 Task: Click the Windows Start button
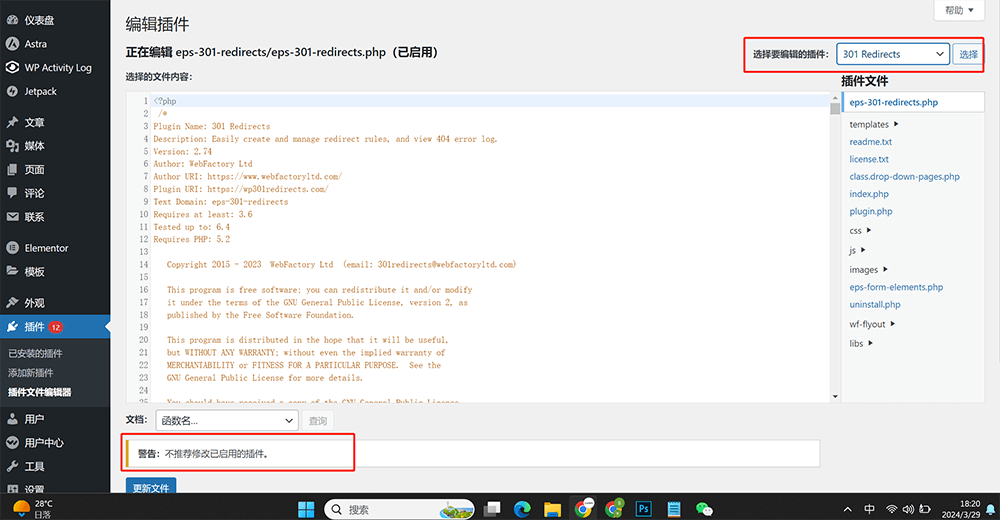[306, 509]
